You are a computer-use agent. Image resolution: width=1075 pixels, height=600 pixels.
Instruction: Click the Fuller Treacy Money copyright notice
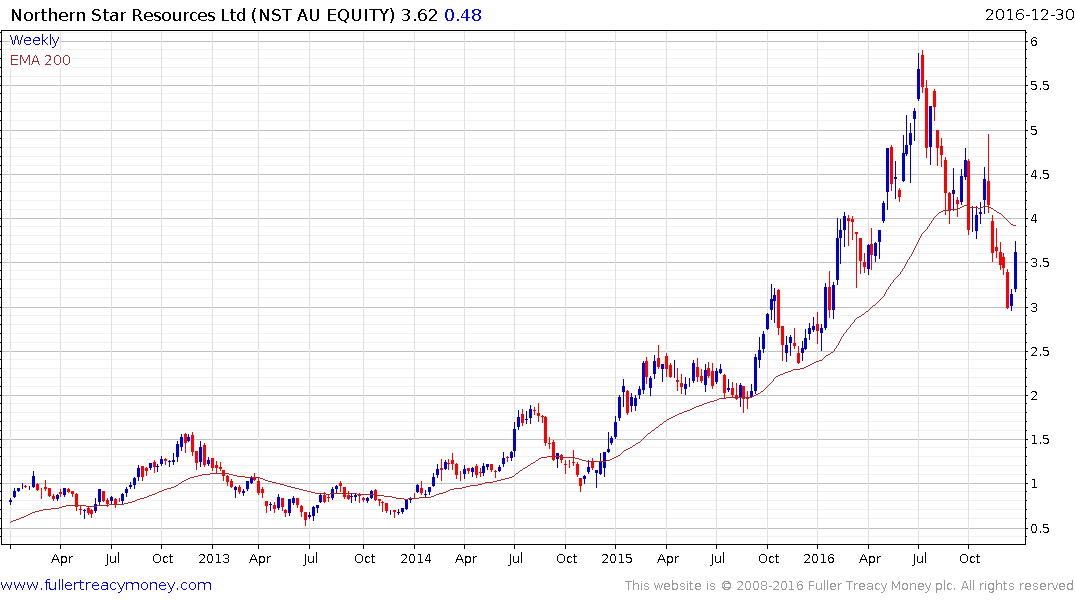(x=849, y=586)
